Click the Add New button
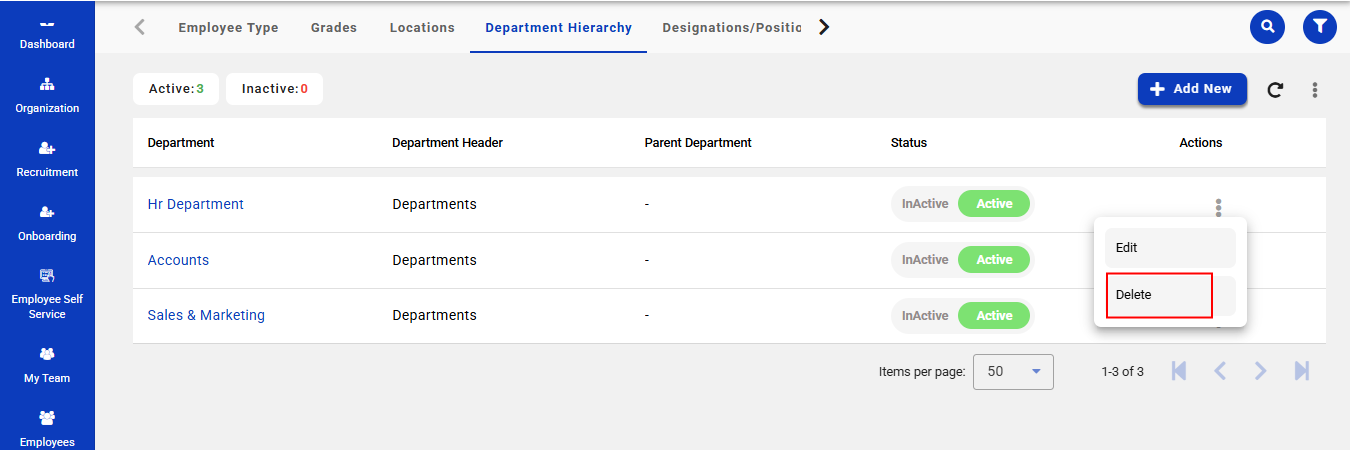Viewport: 1350px width, 450px height. (x=1191, y=89)
